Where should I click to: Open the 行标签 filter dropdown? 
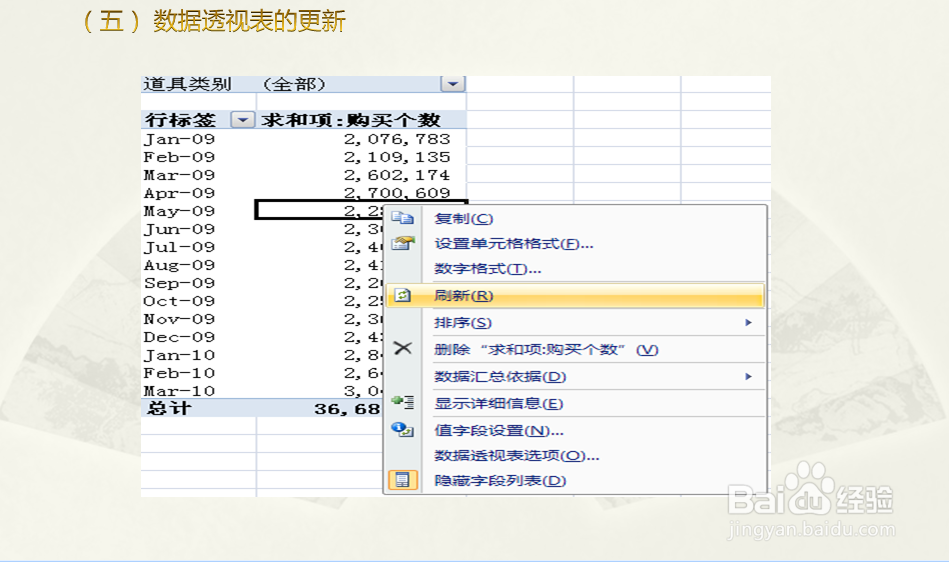point(243,120)
